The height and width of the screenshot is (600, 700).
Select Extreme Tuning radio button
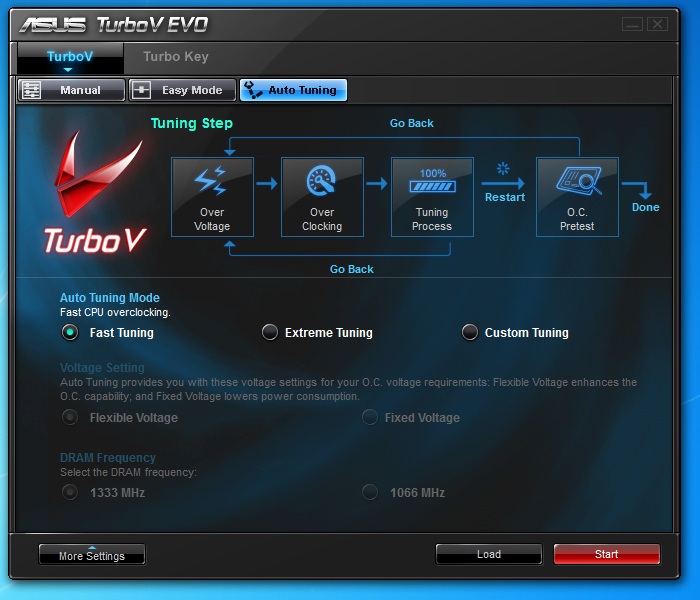coord(270,332)
